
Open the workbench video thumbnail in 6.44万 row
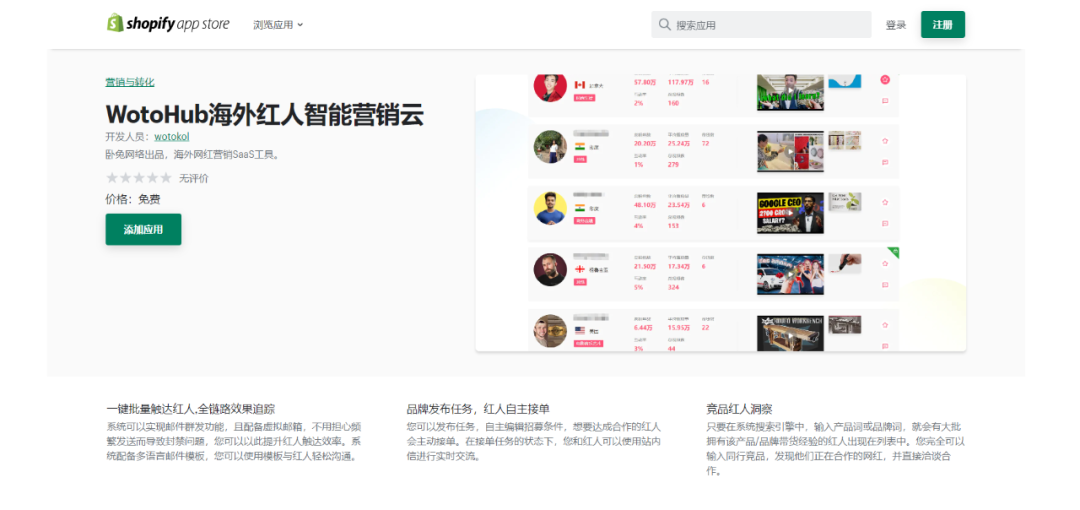pyautogui.click(x=790, y=334)
